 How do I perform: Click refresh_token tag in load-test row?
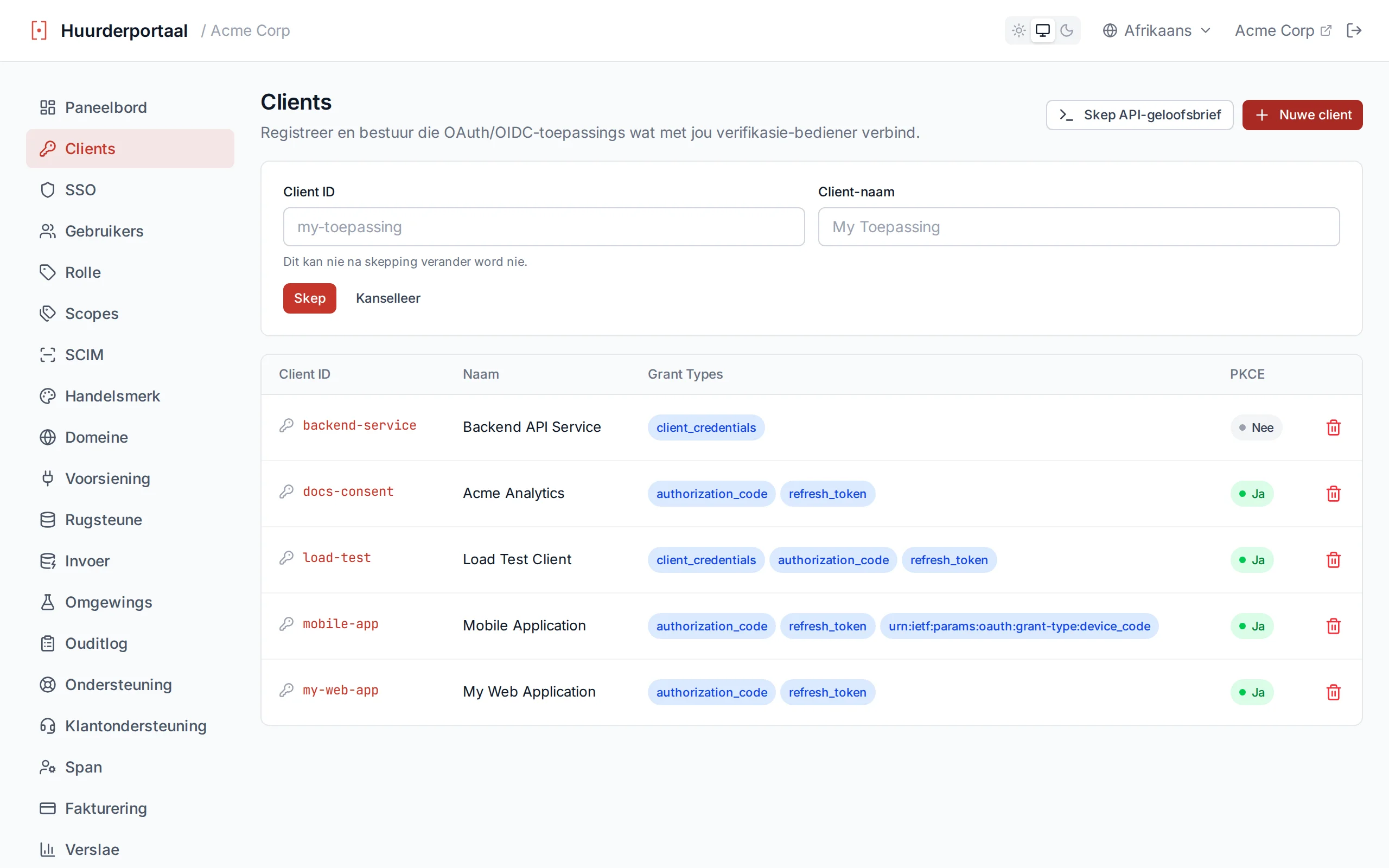(x=949, y=560)
